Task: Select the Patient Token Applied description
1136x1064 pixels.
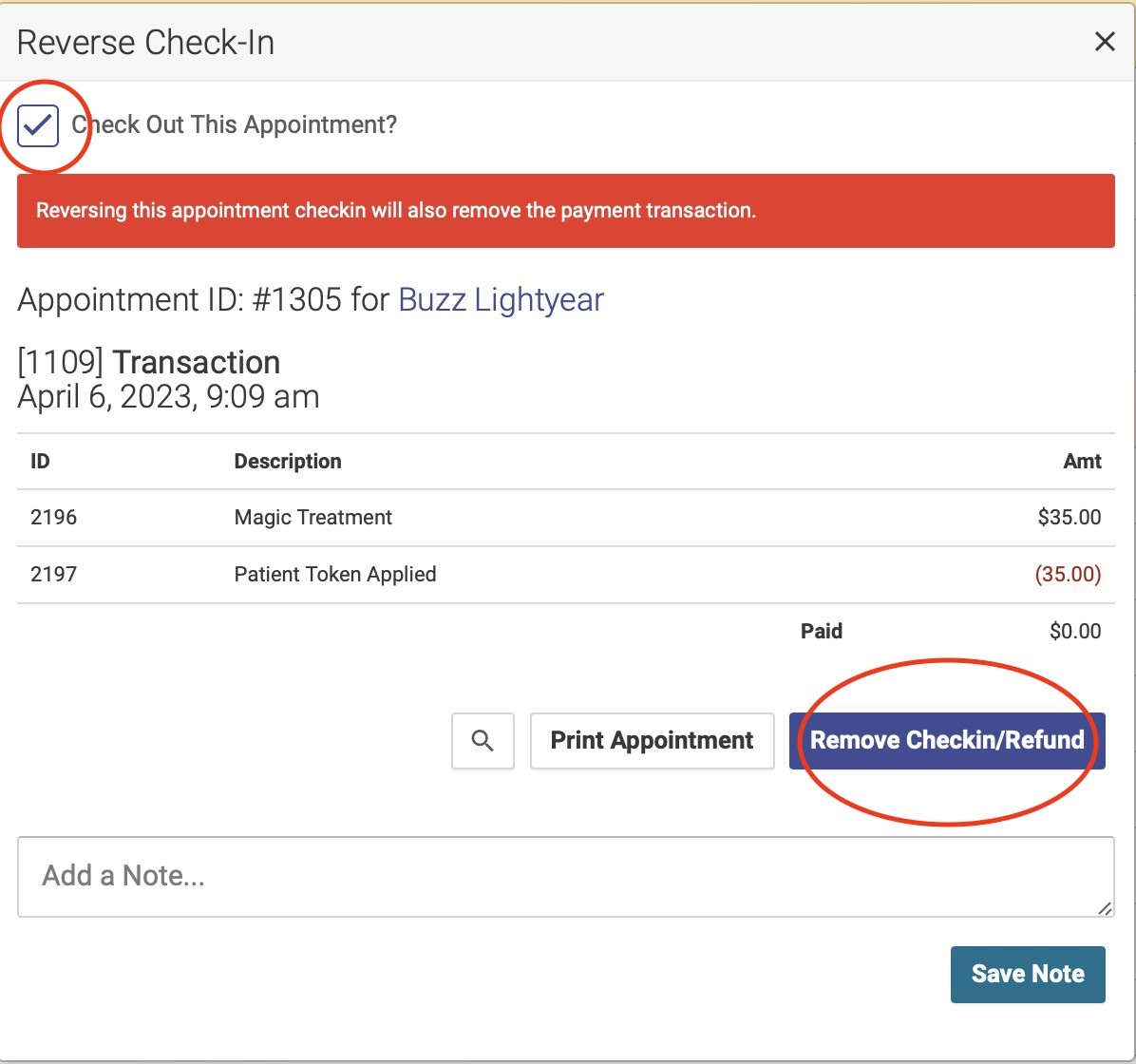Action: click(x=335, y=574)
